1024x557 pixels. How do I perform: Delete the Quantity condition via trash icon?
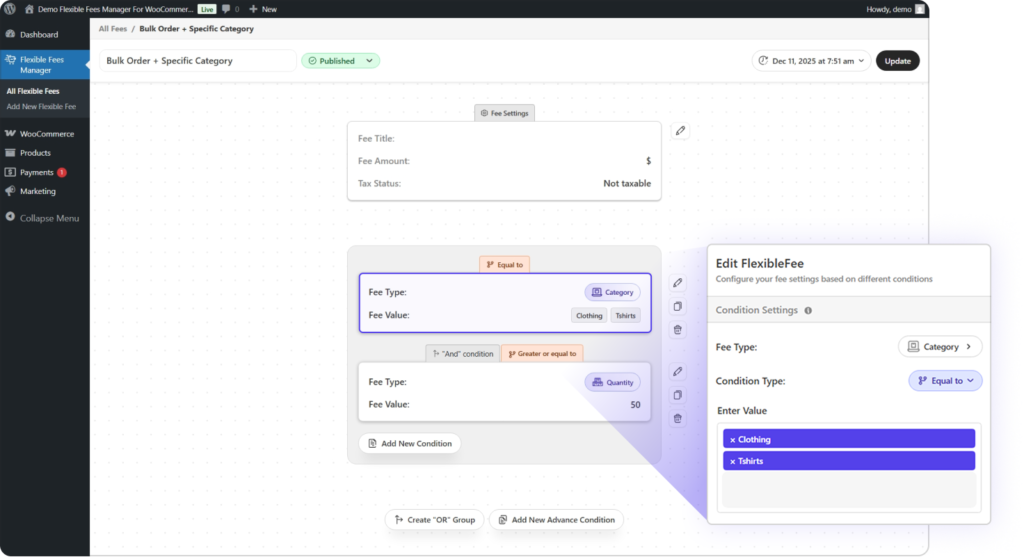pos(678,419)
